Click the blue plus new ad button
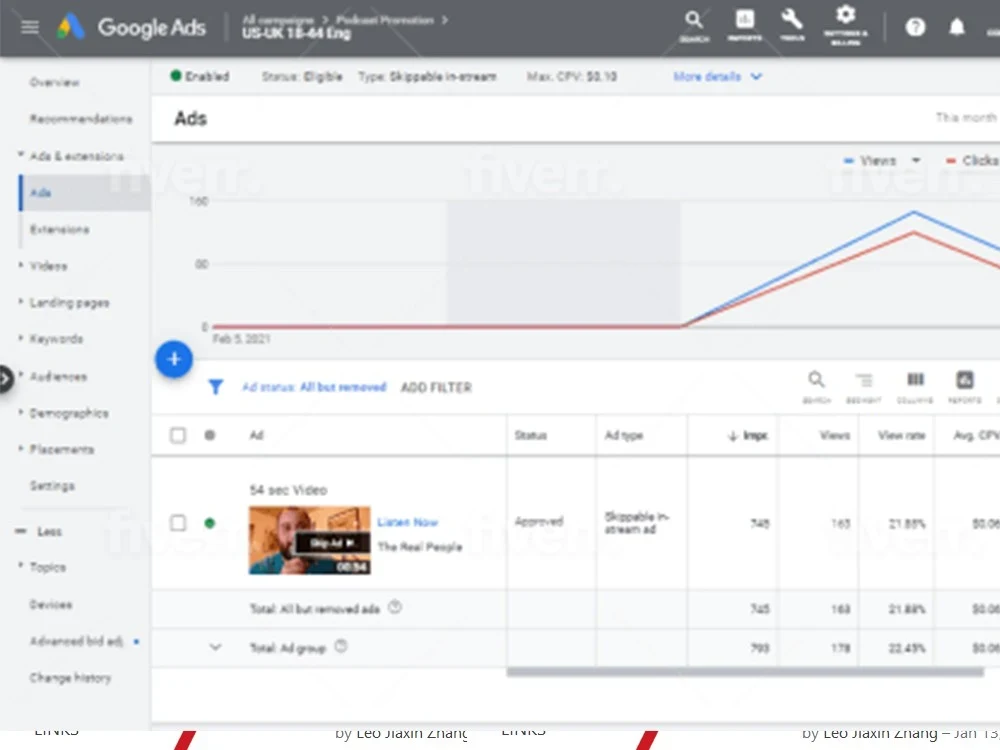This screenshot has height=750, width=1000. coord(173,359)
